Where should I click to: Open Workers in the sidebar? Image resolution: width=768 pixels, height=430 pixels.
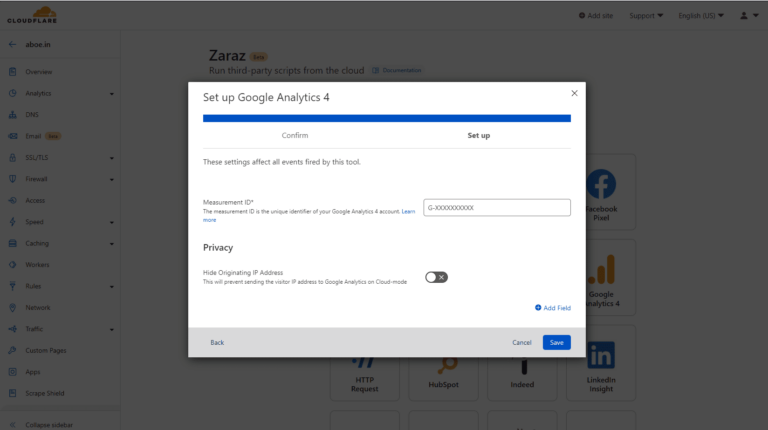pyautogui.click(x=37, y=264)
